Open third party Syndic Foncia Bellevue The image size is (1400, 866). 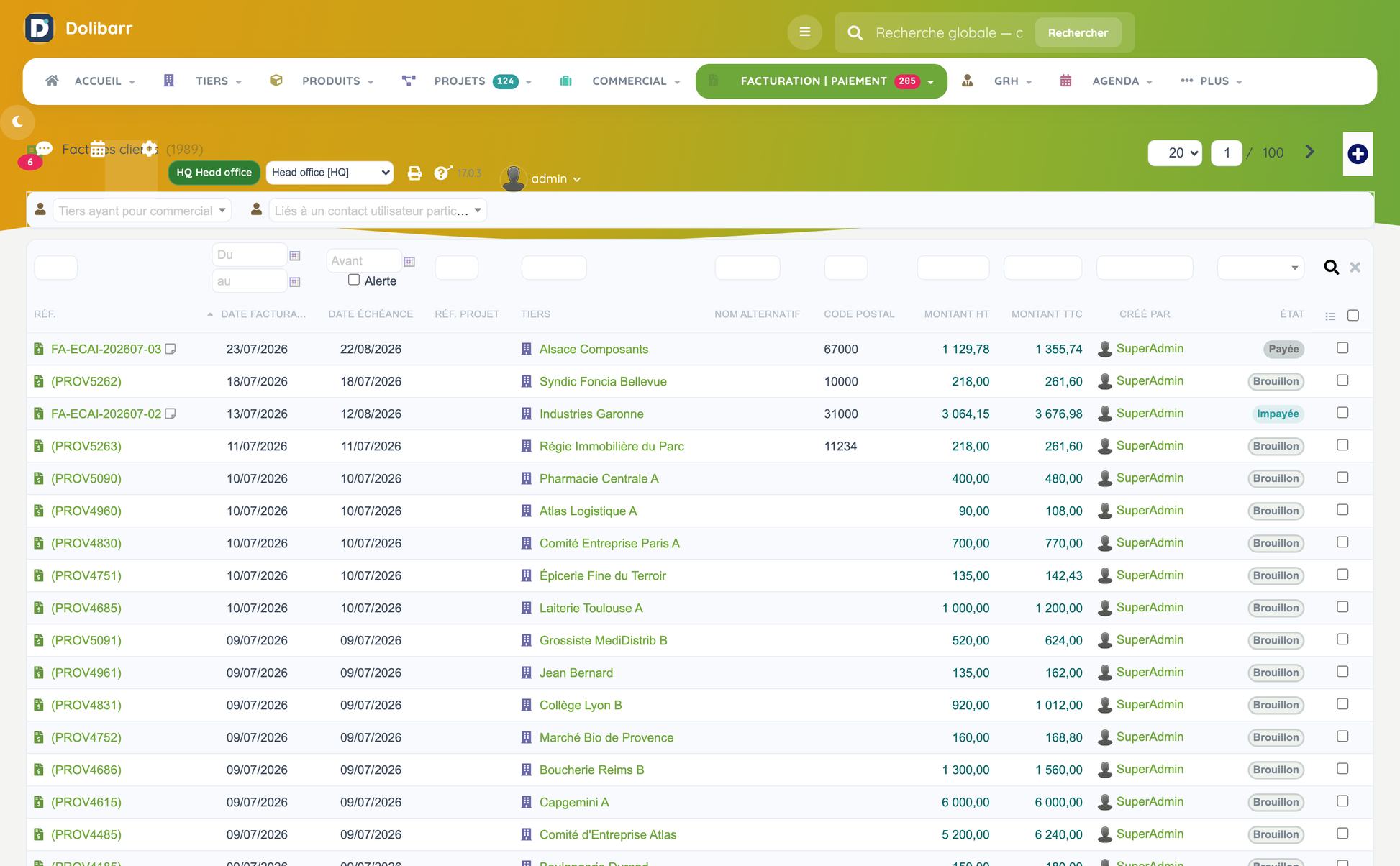pos(603,381)
